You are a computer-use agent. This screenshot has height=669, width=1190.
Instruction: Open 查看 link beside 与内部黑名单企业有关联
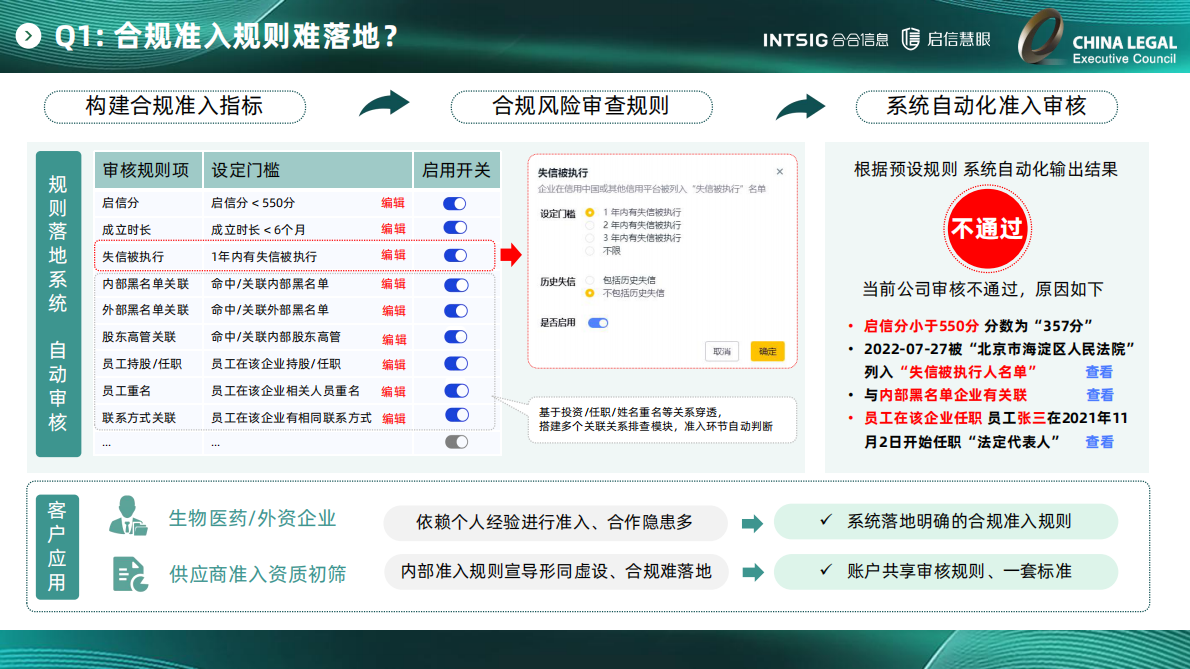(x=1099, y=395)
